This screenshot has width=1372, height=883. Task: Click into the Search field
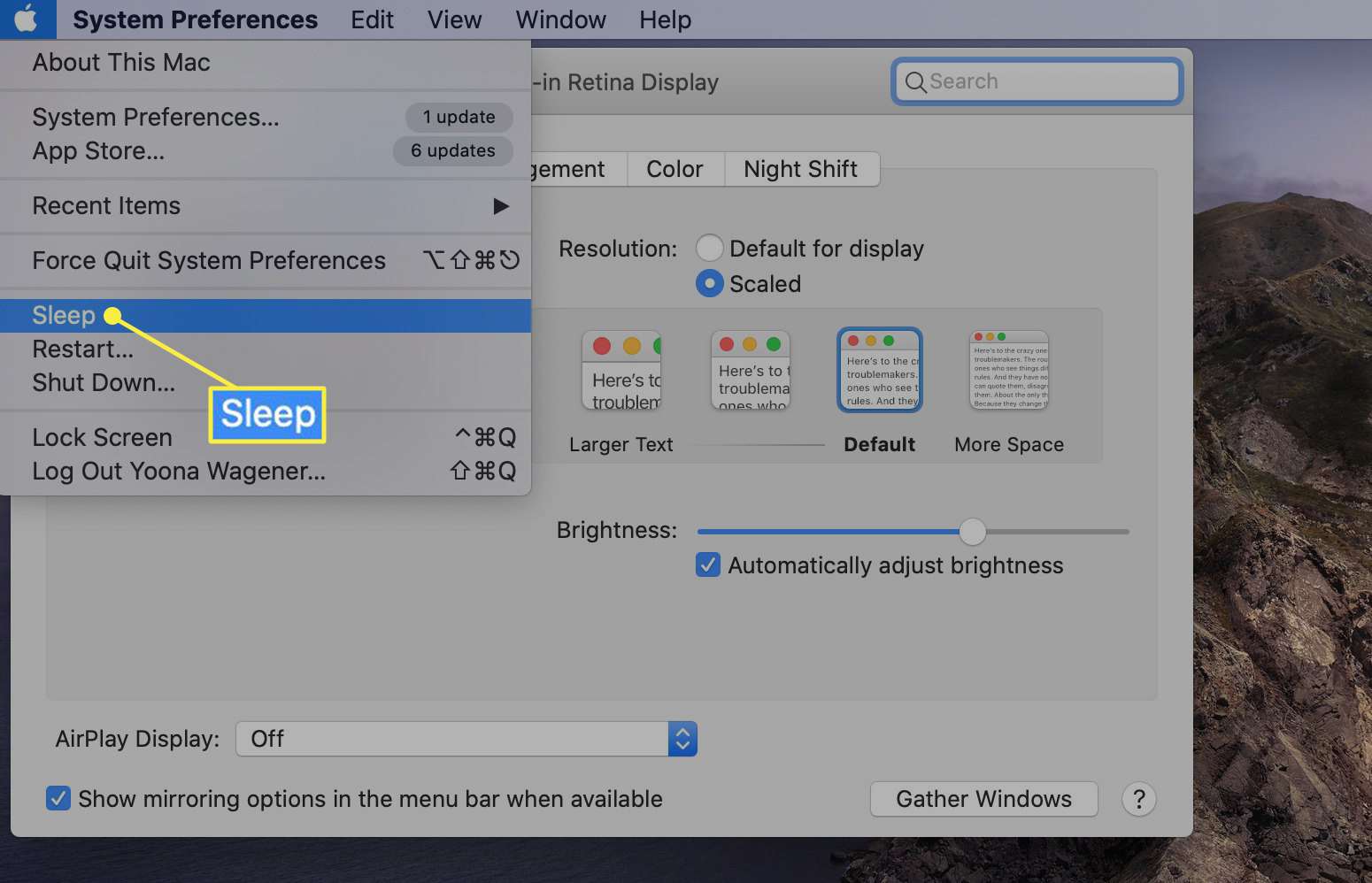click(1037, 82)
